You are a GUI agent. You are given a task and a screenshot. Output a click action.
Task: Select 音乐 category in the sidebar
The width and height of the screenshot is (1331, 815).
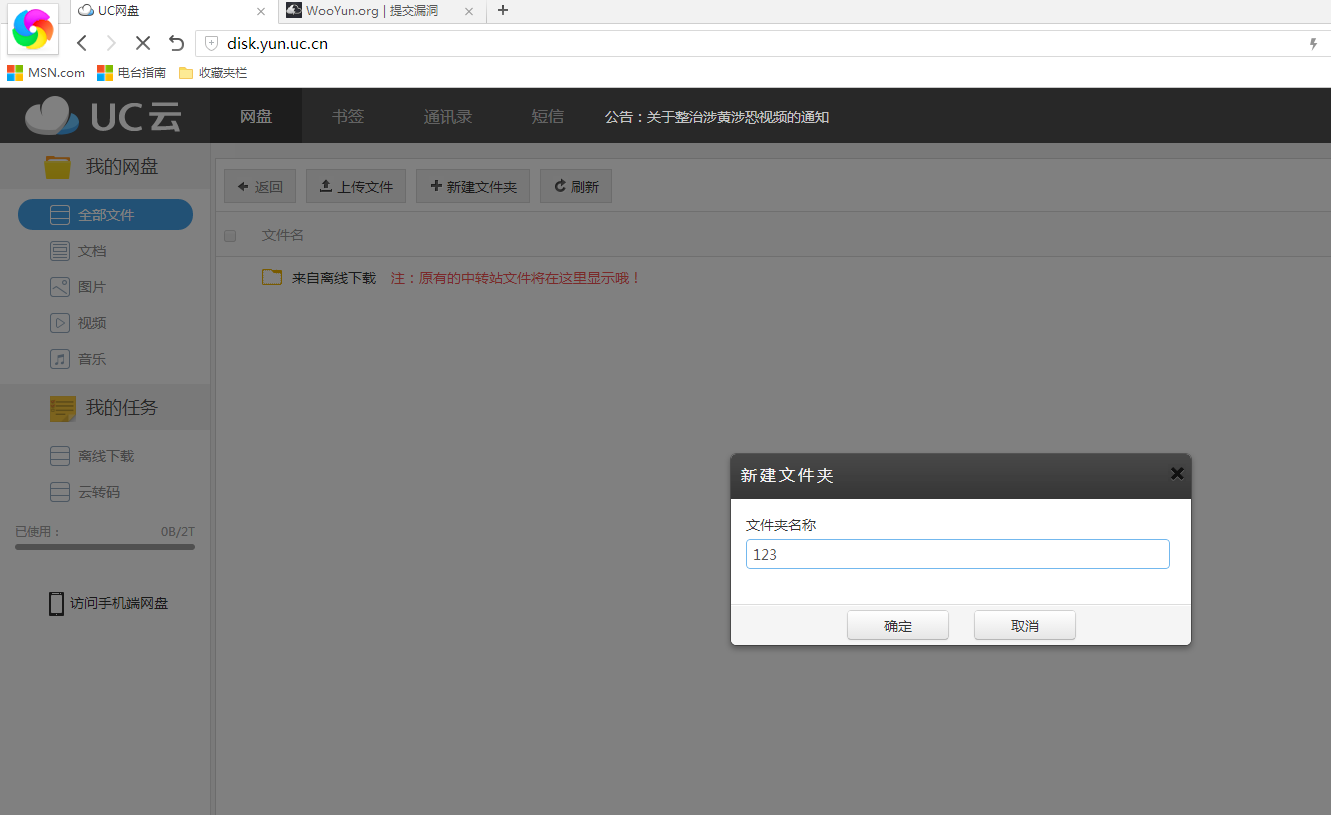click(78, 359)
